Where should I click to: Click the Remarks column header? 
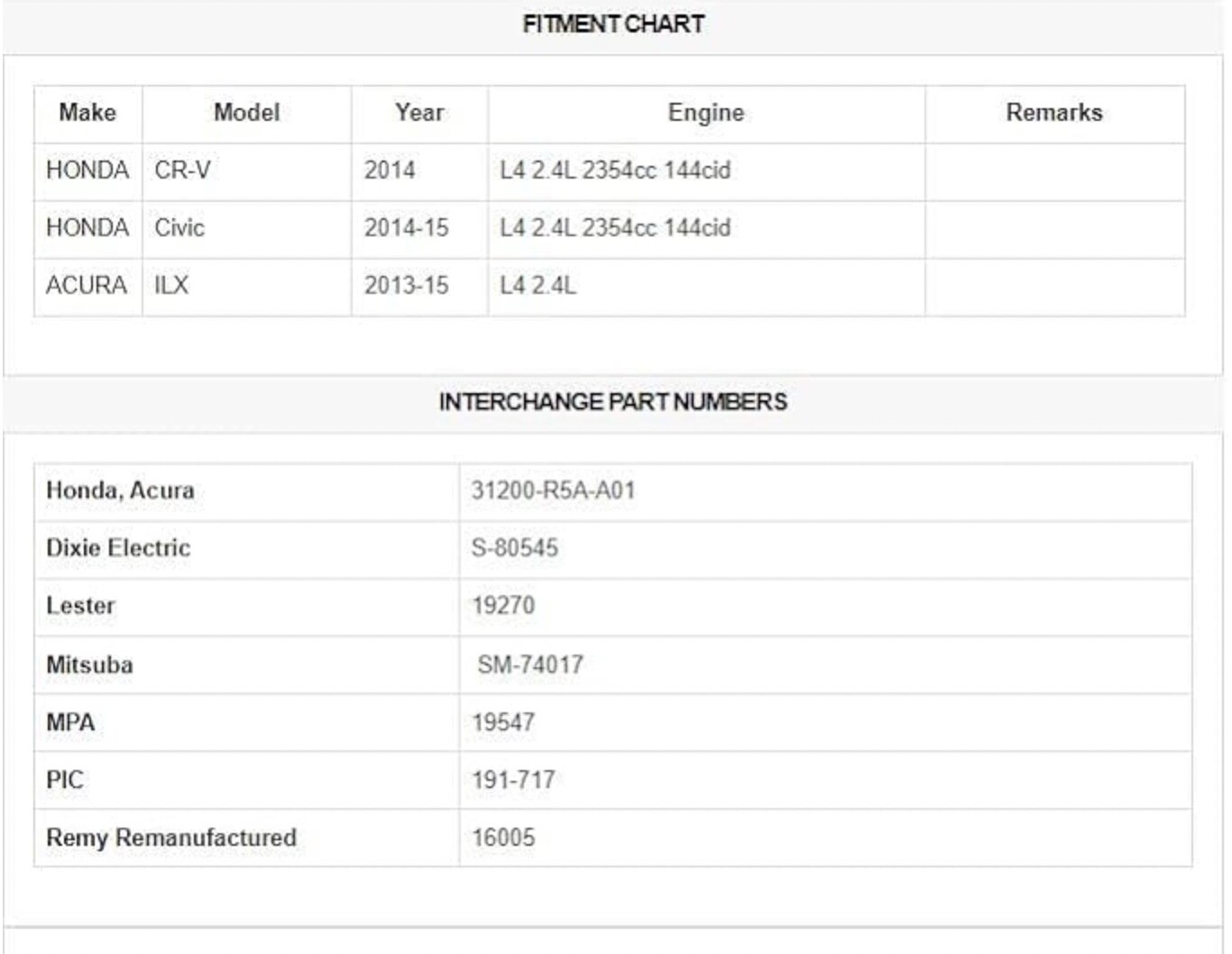tap(1054, 113)
